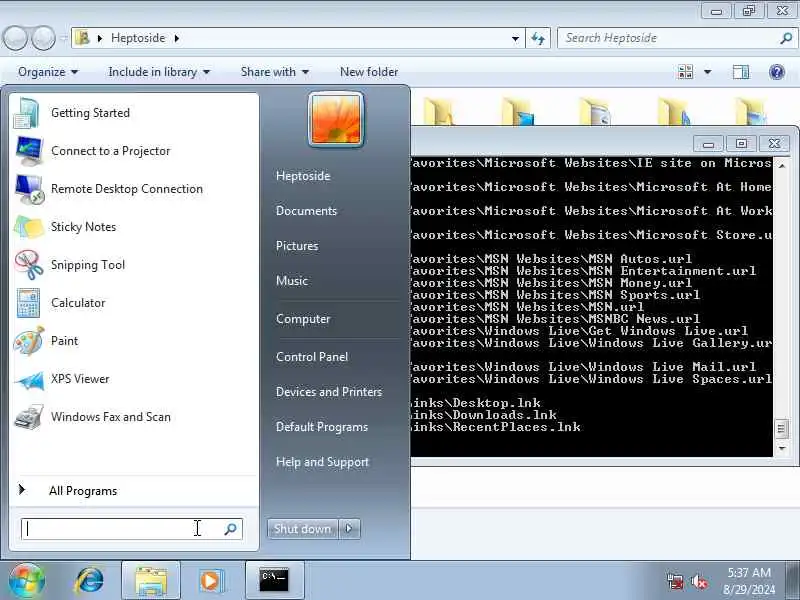Image resolution: width=800 pixels, height=600 pixels.
Task: Open the address bar history dropdown arrow
Action: pyautogui.click(x=515, y=38)
